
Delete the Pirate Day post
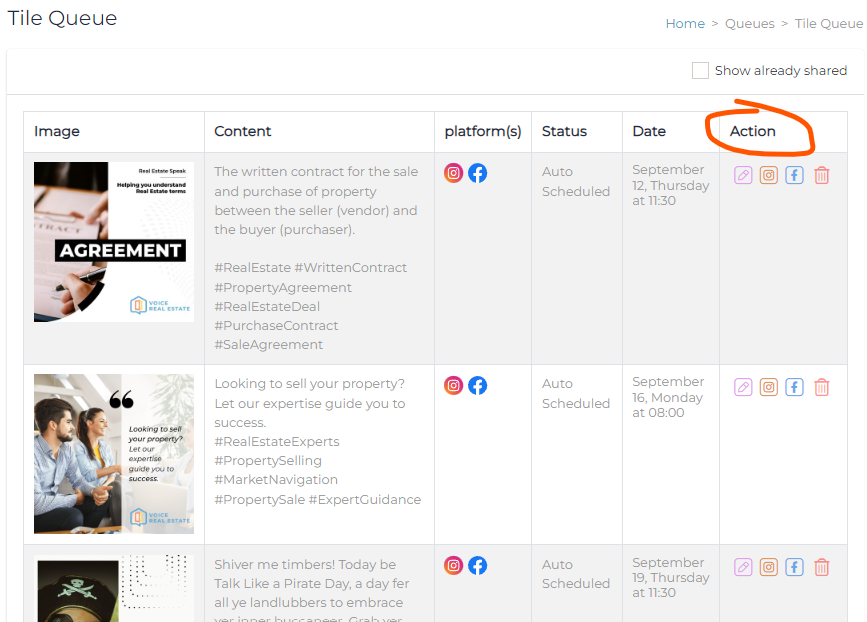(822, 567)
